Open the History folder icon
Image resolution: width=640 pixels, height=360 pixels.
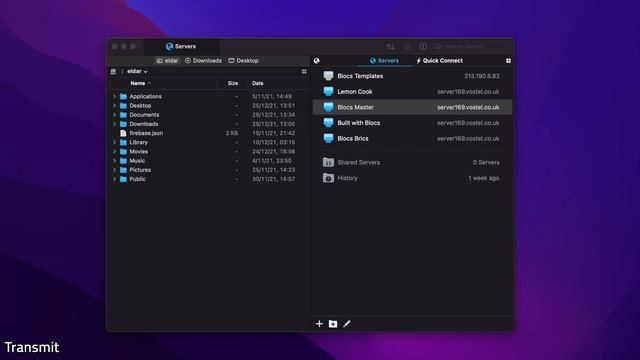[x=328, y=178]
